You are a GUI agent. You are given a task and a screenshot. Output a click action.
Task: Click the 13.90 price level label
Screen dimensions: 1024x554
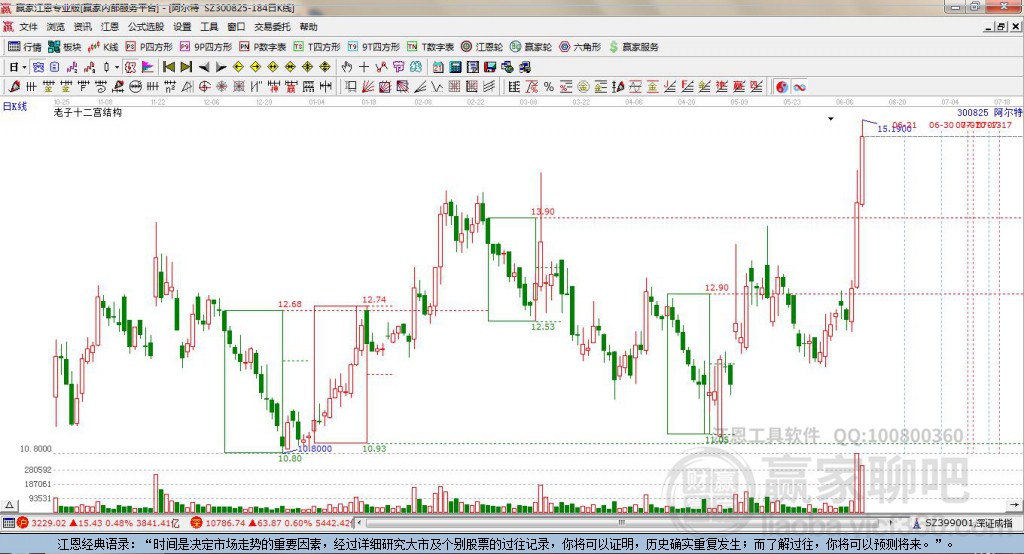pos(543,212)
